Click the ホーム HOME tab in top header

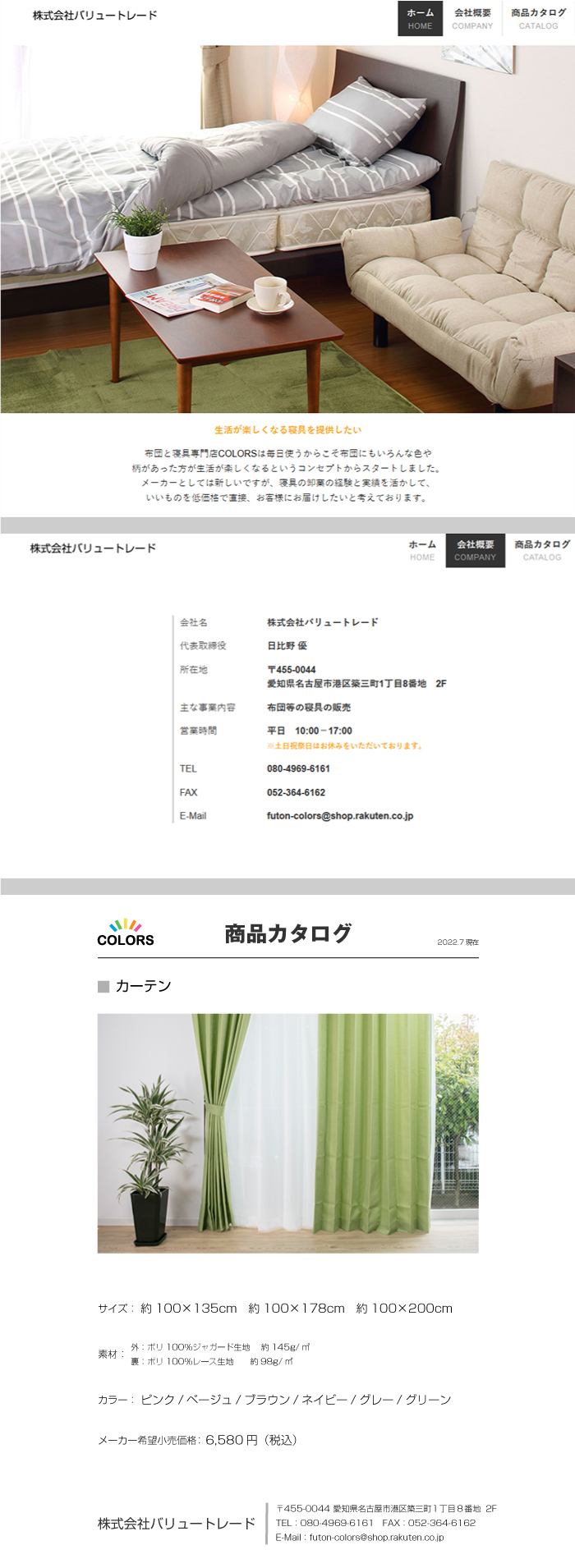pyautogui.click(x=420, y=19)
